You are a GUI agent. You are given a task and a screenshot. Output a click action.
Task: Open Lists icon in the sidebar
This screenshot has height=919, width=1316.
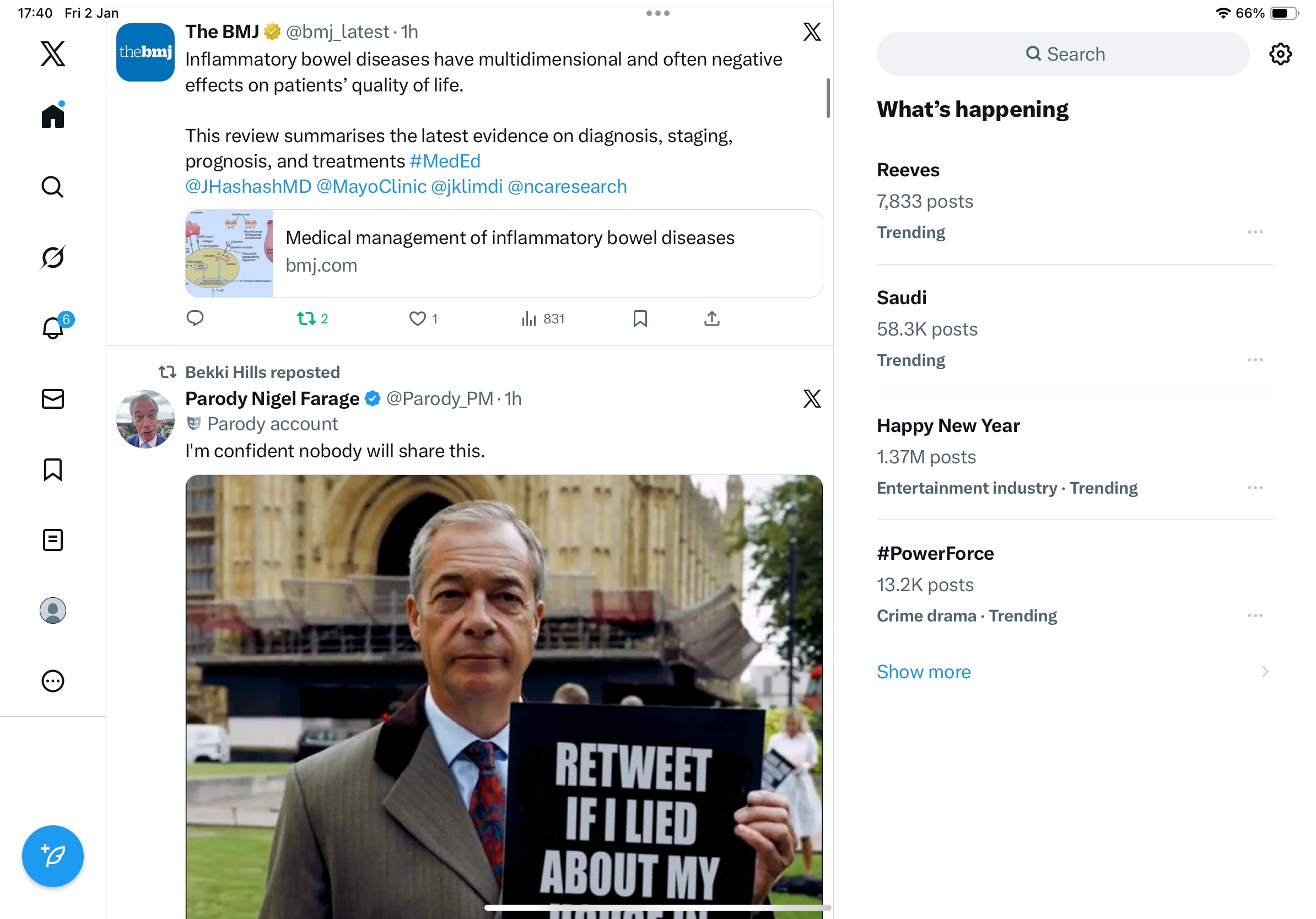click(x=53, y=540)
